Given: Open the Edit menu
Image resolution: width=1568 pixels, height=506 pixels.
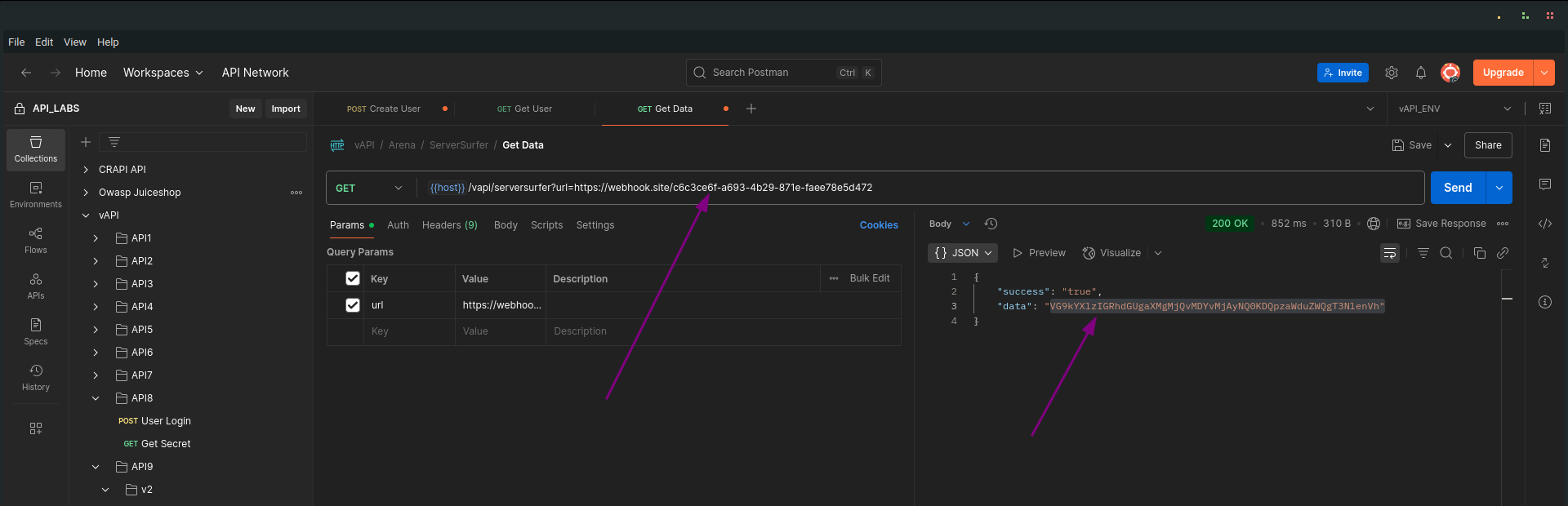Looking at the screenshot, I should tap(44, 42).
